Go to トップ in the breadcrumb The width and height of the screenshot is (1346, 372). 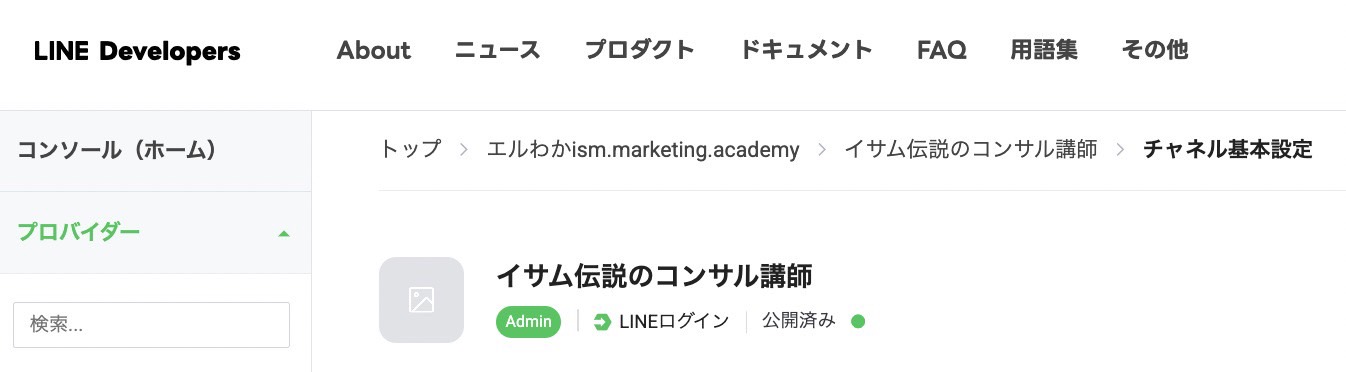click(410, 150)
